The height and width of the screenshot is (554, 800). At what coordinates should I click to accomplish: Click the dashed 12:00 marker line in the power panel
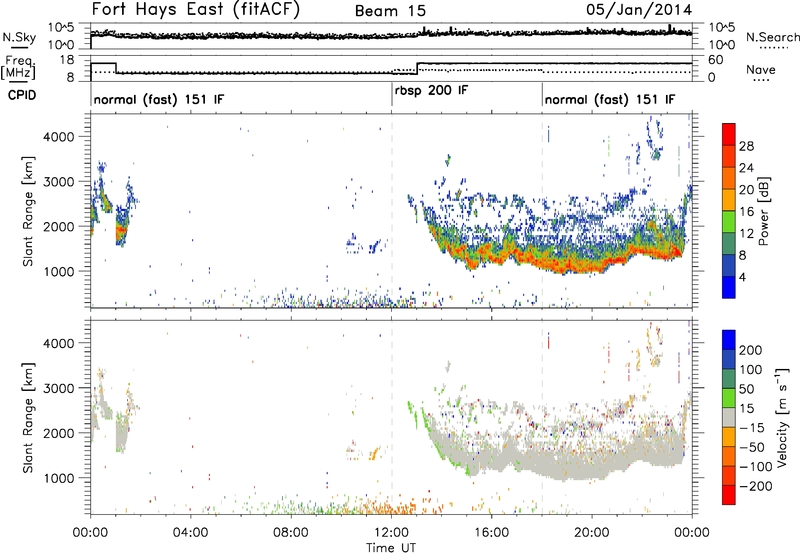[x=392, y=210]
